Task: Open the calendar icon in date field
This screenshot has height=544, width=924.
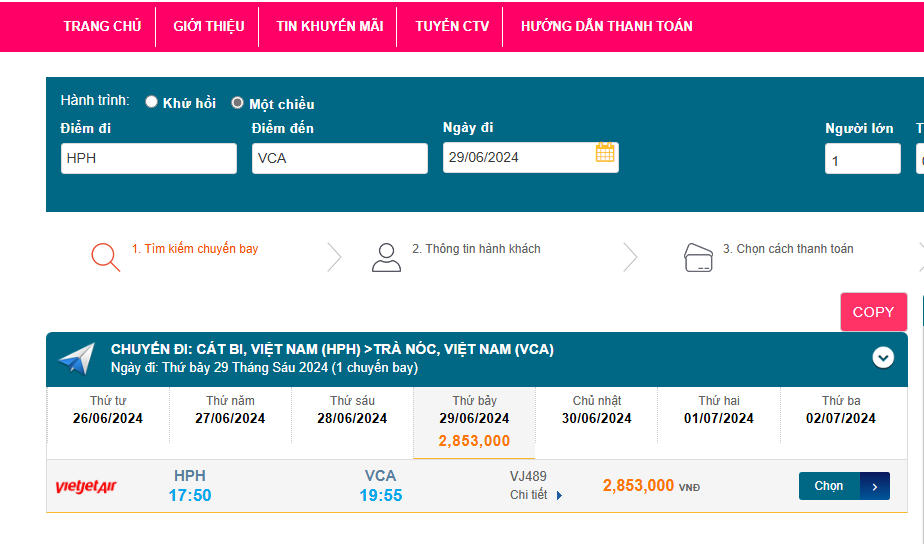Action: [605, 153]
